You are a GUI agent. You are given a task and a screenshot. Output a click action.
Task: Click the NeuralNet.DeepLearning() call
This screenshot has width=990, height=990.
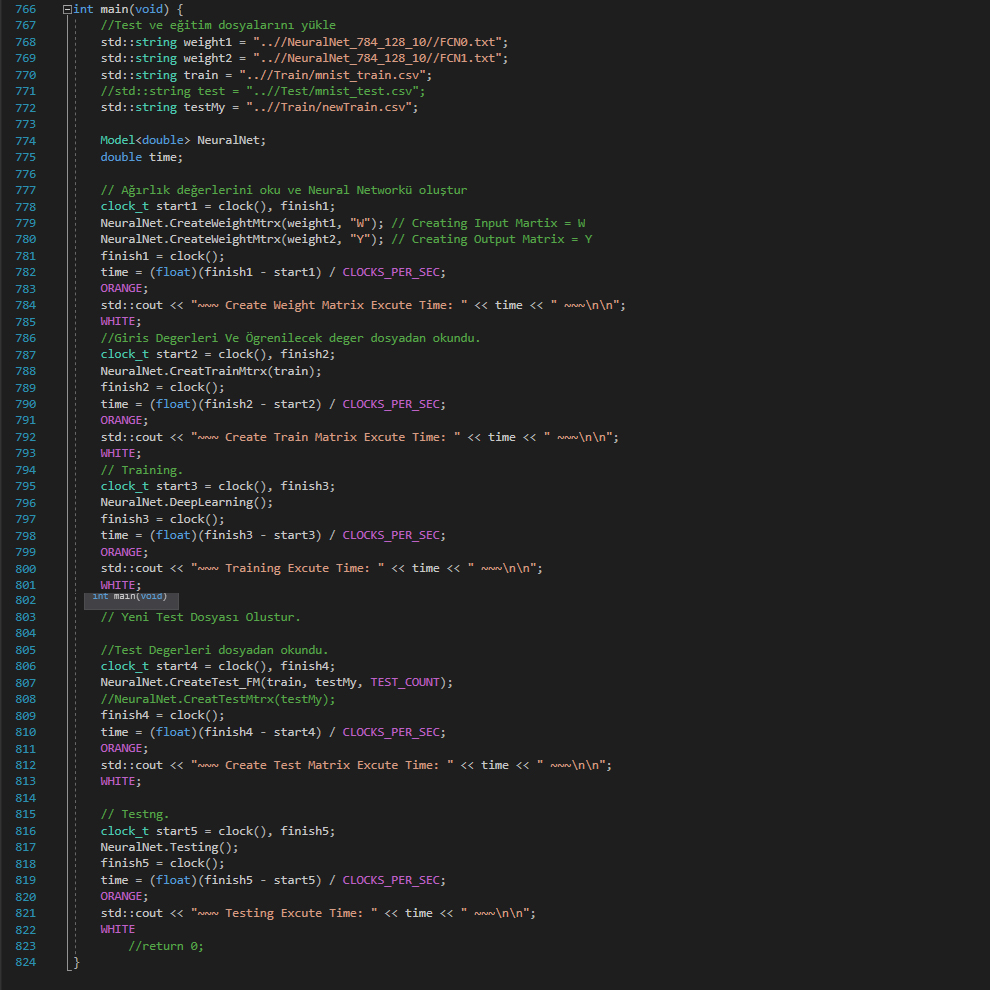click(x=186, y=502)
